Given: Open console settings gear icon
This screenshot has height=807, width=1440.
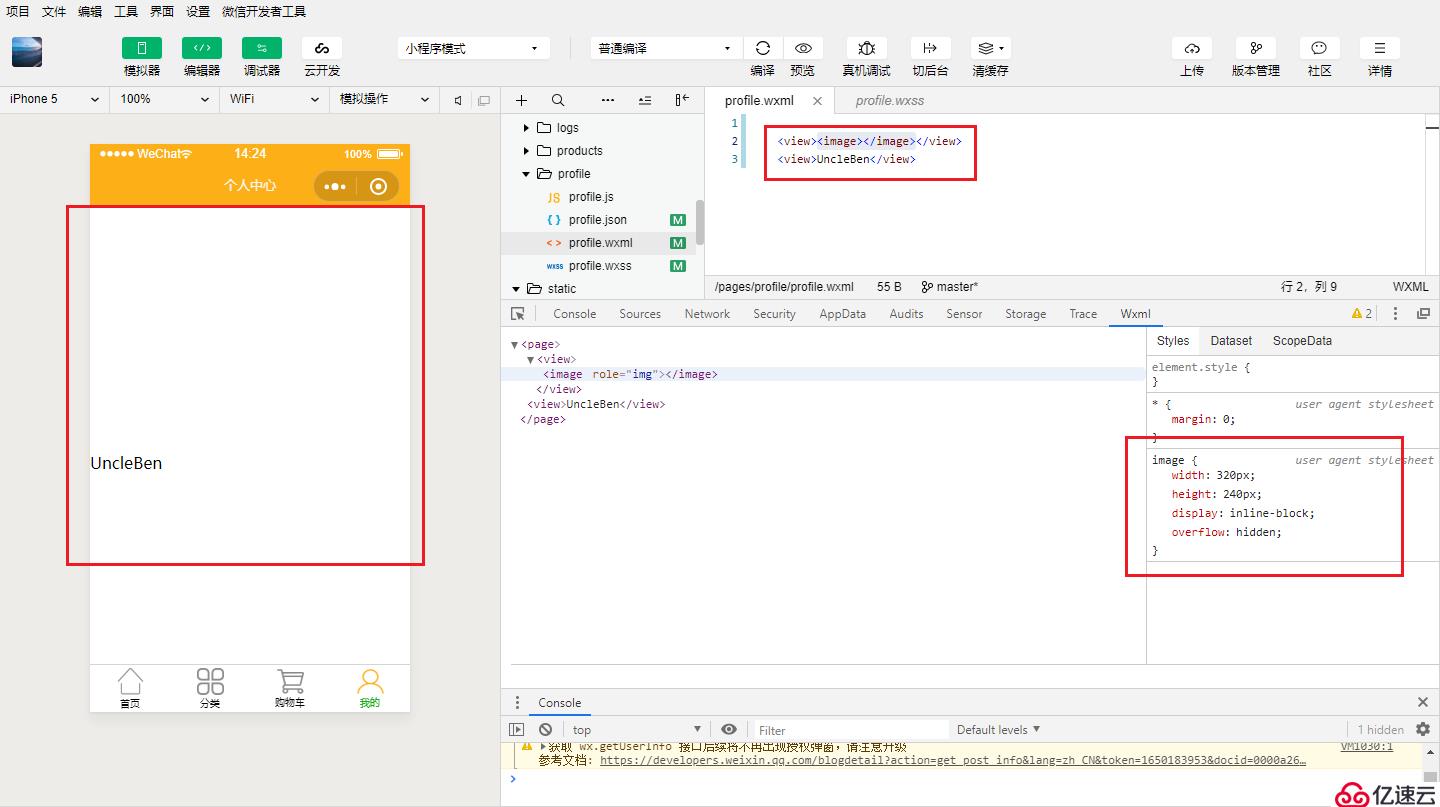Looking at the screenshot, I should (x=1423, y=729).
